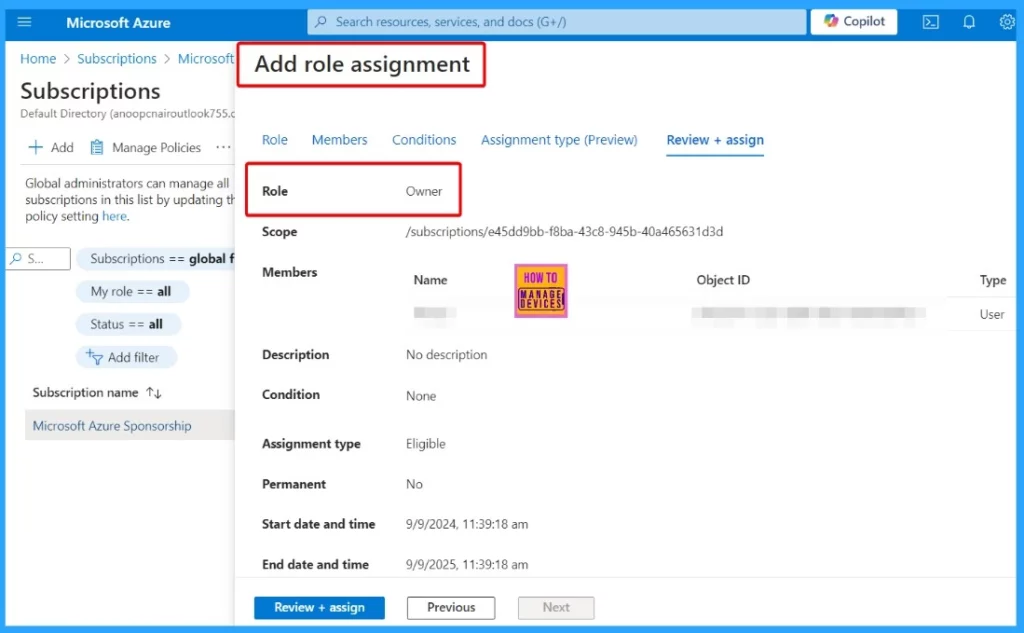The image size is (1024, 633).
Task: Click the blue Review + assign button
Action: 319,608
